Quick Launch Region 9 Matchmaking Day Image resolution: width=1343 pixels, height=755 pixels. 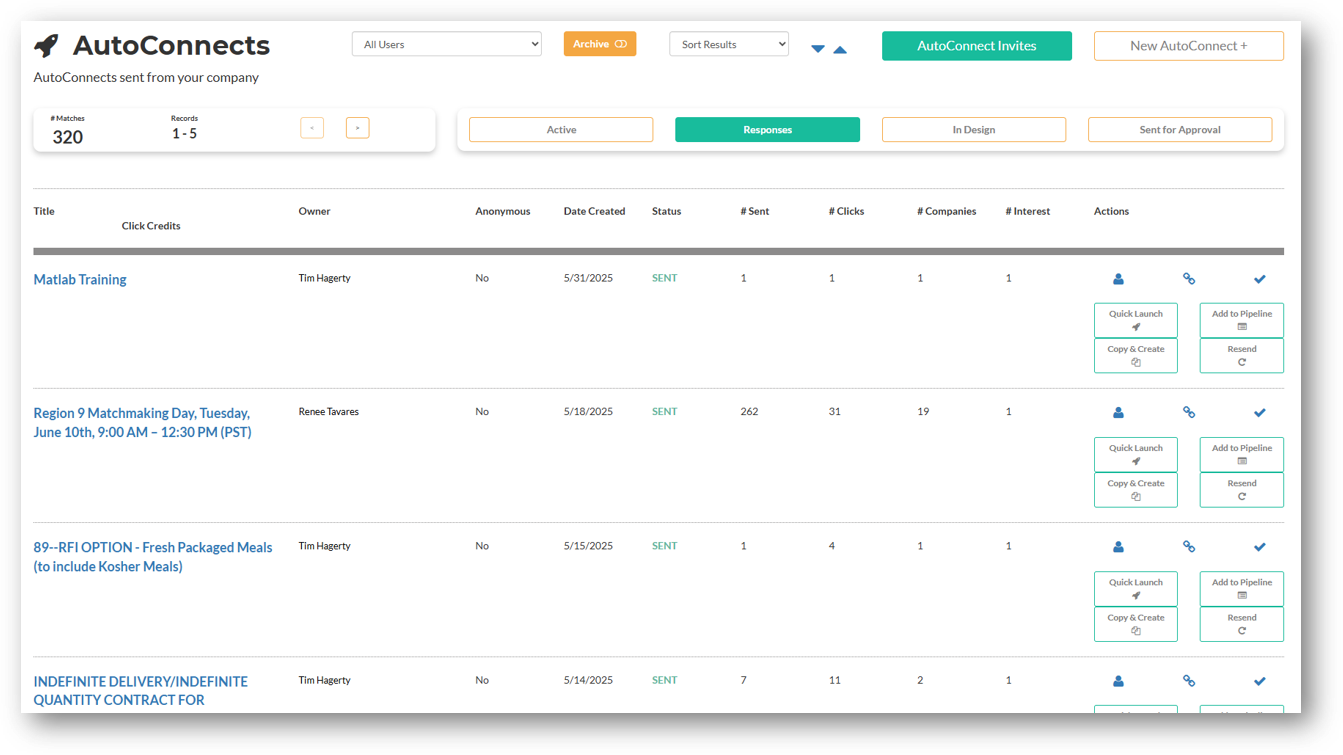pyautogui.click(x=1136, y=454)
